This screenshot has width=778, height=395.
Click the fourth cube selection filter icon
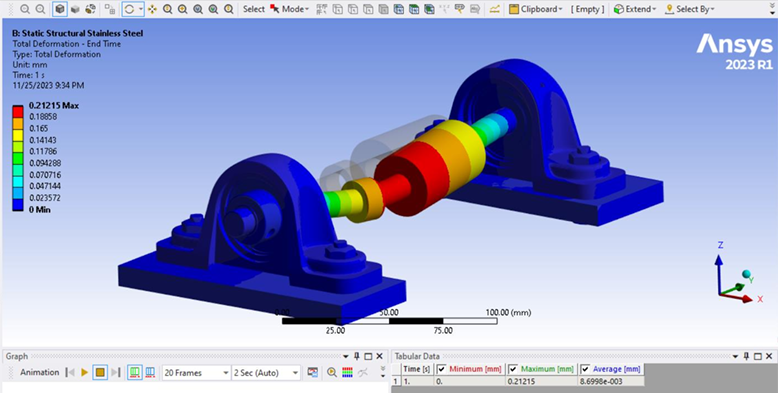pyautogui.click(x=383, y=9)
